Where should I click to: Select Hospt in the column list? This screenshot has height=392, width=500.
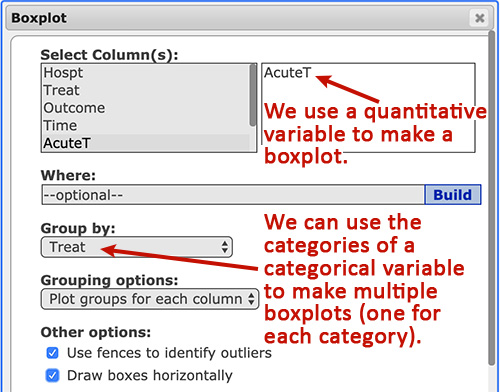tap(146, 73)
